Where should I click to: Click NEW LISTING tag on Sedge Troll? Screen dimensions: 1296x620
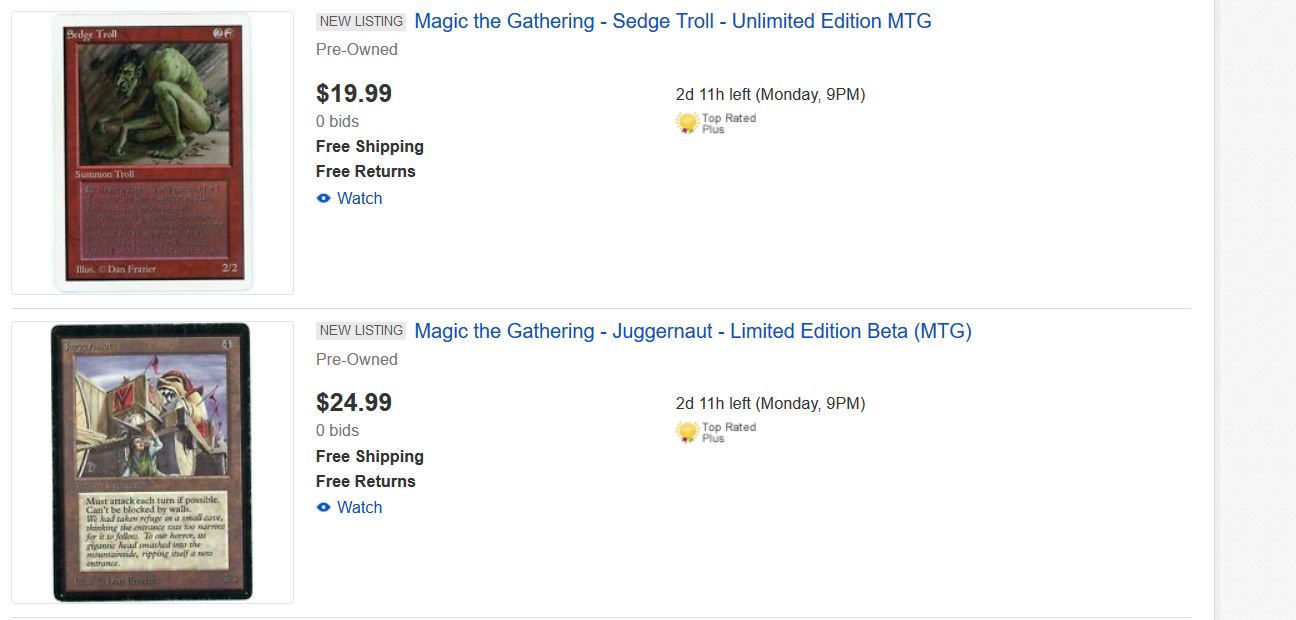point(361,21)
